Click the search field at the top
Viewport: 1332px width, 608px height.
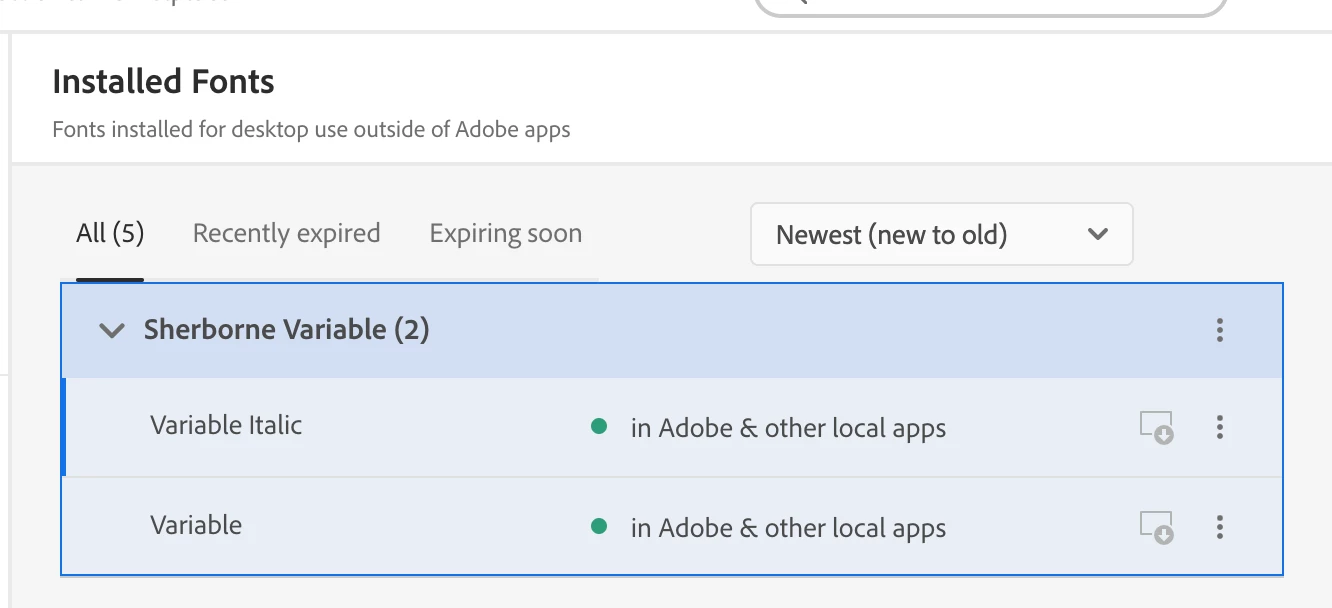coord(990,6)
